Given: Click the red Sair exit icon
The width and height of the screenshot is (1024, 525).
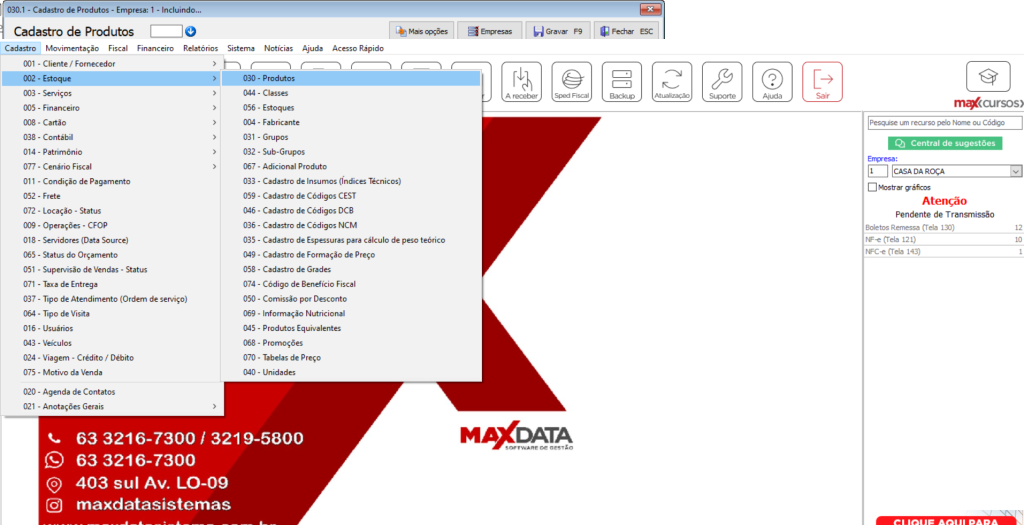Looking at the screenshot, I should [x=822, y=82].
